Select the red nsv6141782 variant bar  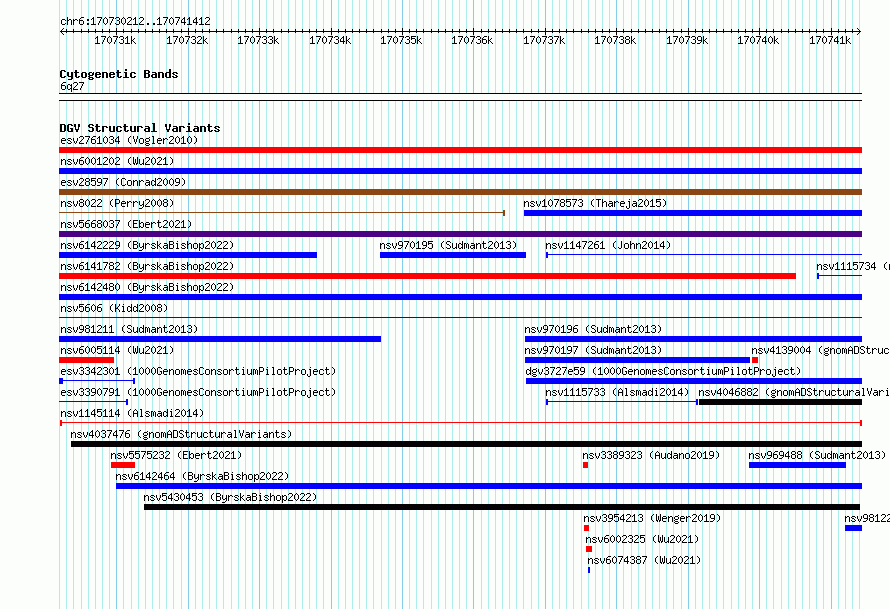[427, 276]
